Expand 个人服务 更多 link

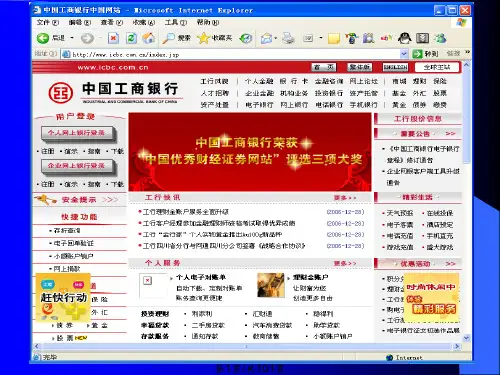click(x=345, y=263)
